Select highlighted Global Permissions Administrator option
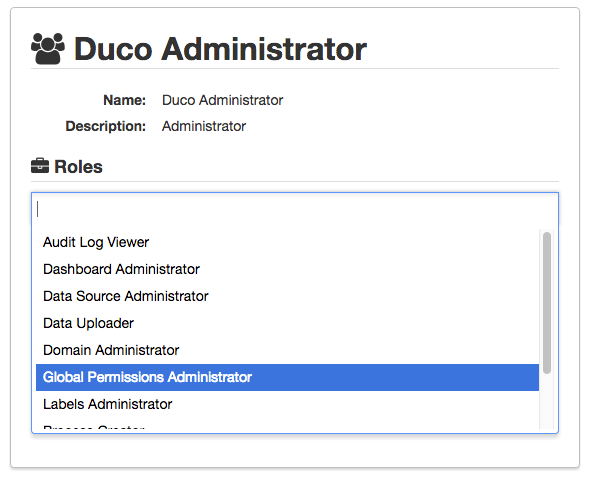This screenshot has height=481, width=594. pyautogui.click(x=287, y=377)
